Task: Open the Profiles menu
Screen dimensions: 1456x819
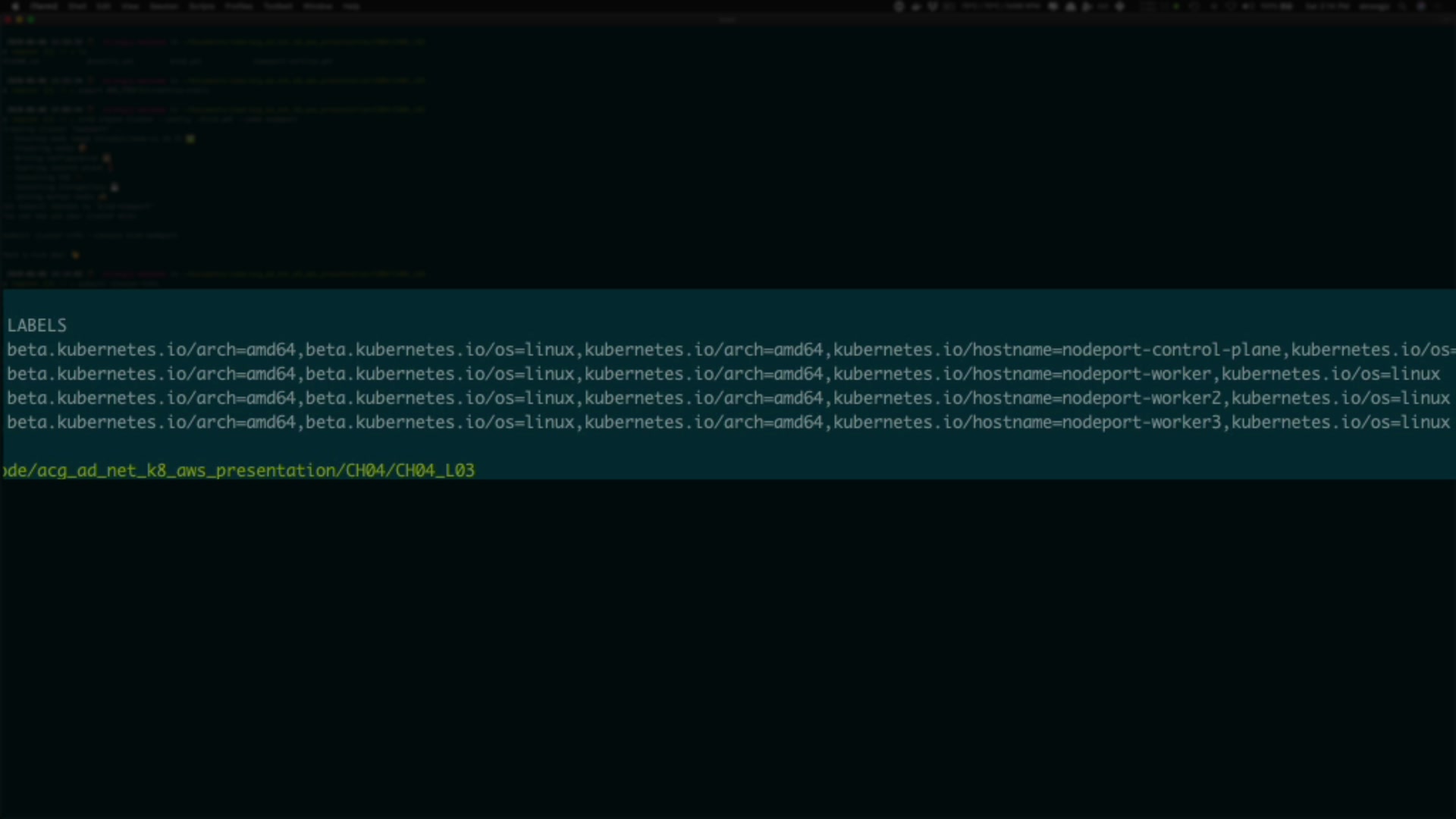Action: pos(239,6)
